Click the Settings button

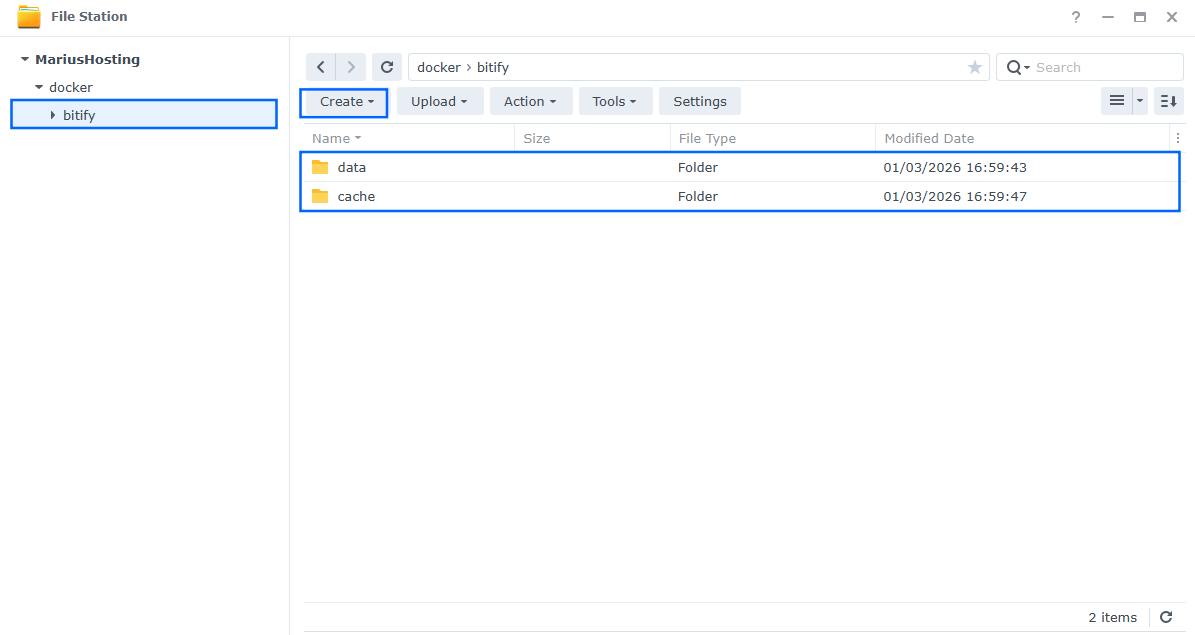point(699,101)
